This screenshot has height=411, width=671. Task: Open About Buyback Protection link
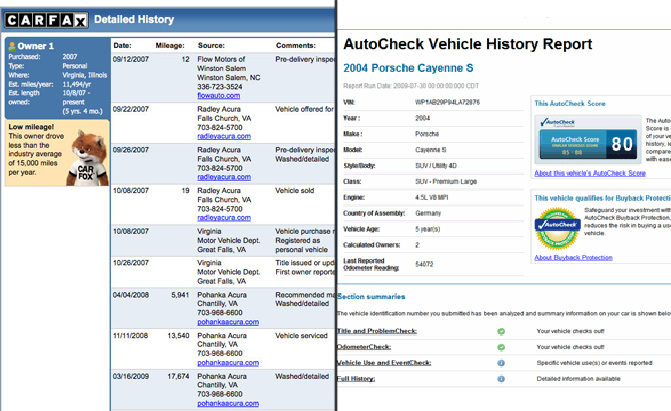573,257
